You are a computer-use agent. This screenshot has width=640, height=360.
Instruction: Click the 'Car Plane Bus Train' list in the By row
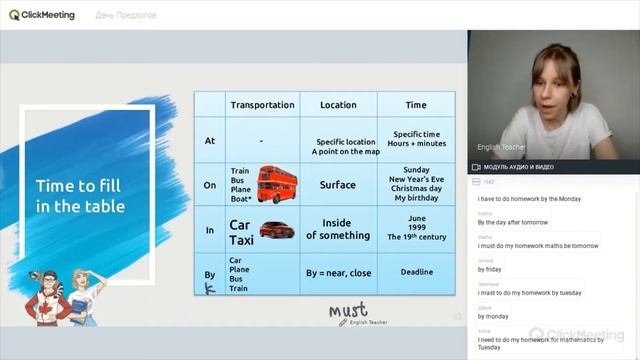(x=239, y=274)
